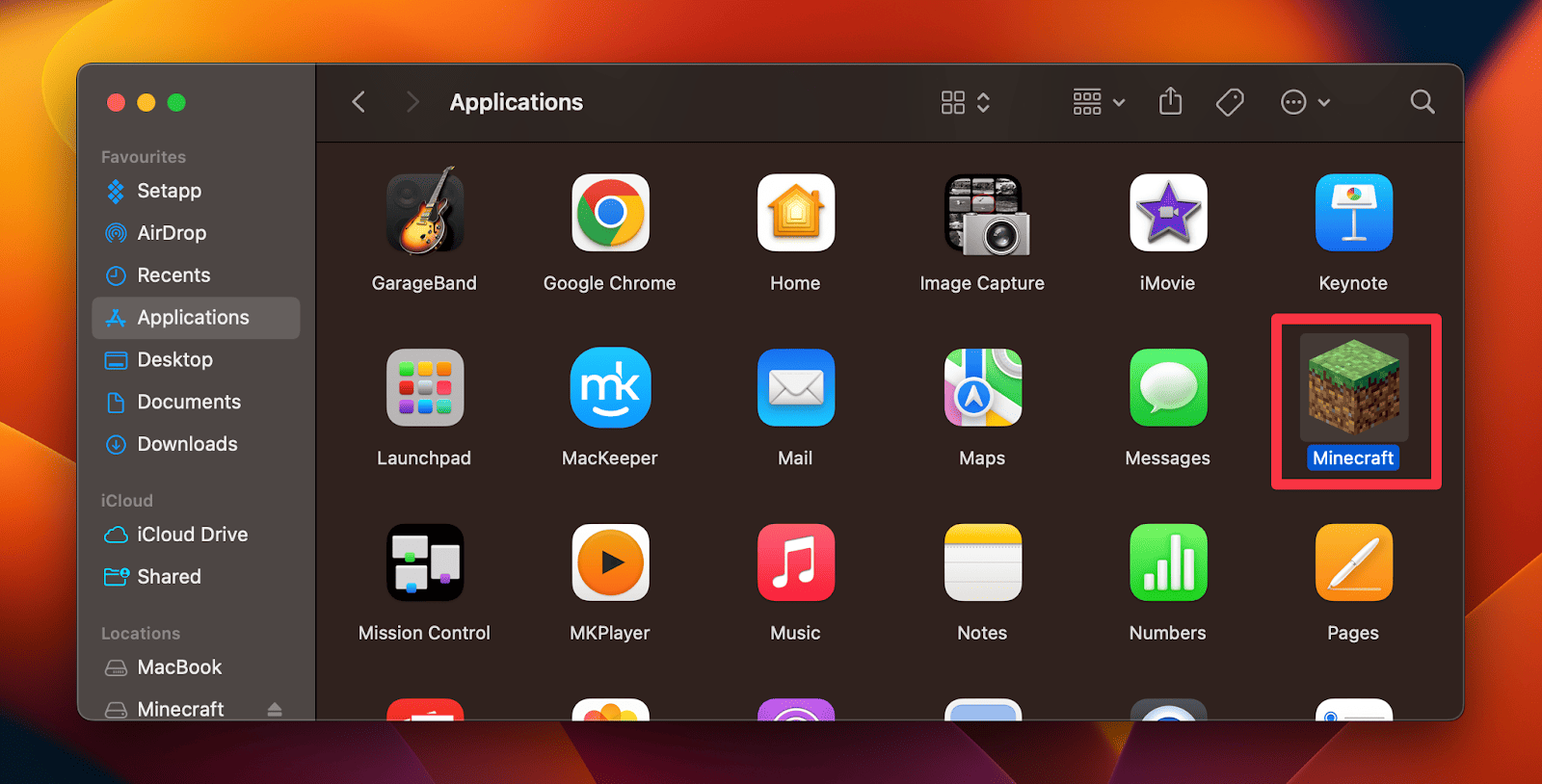Click the Image Capture file name label
This screenshot has width=1542, height=784.
pos(982,283)
